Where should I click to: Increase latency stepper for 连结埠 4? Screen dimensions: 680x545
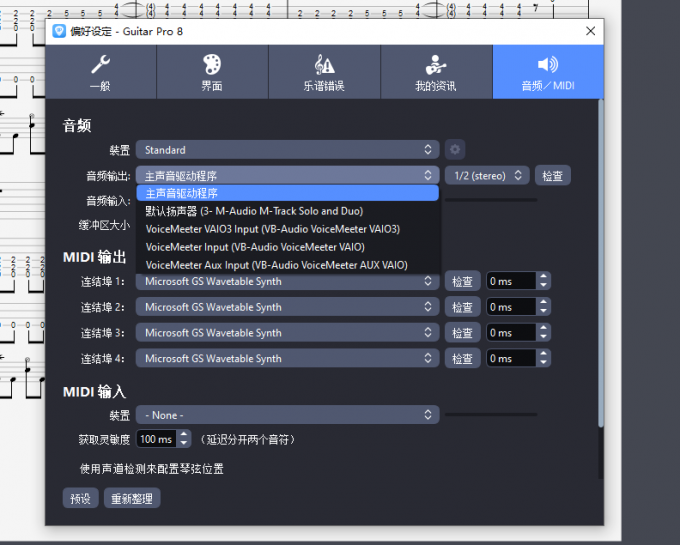(x=543, y=354)
